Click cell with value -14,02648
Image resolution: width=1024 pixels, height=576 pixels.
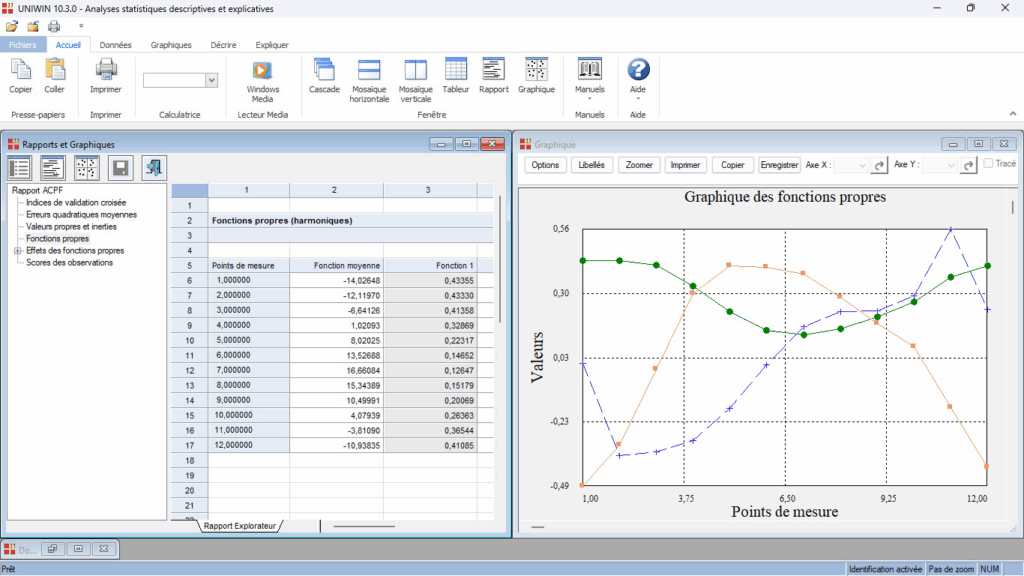(336, 280)
